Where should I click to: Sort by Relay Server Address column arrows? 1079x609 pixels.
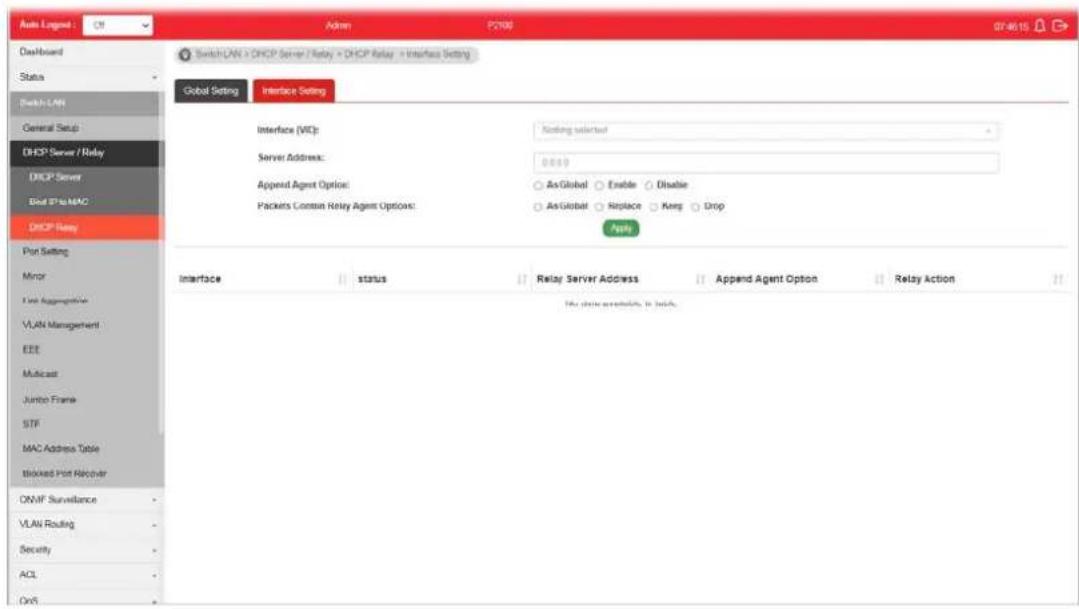coord(700,279)
